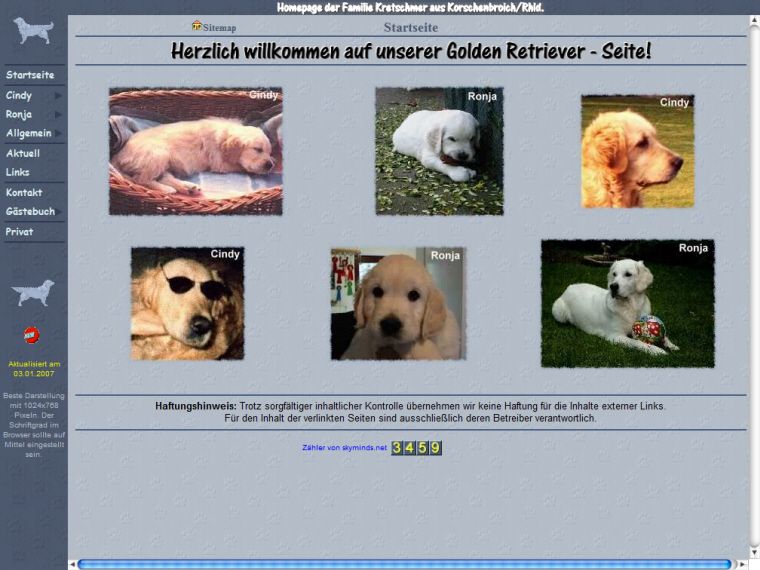Click the visitor counter digits 3459
This screenshot has height=570, width=760.
(416, 448)
